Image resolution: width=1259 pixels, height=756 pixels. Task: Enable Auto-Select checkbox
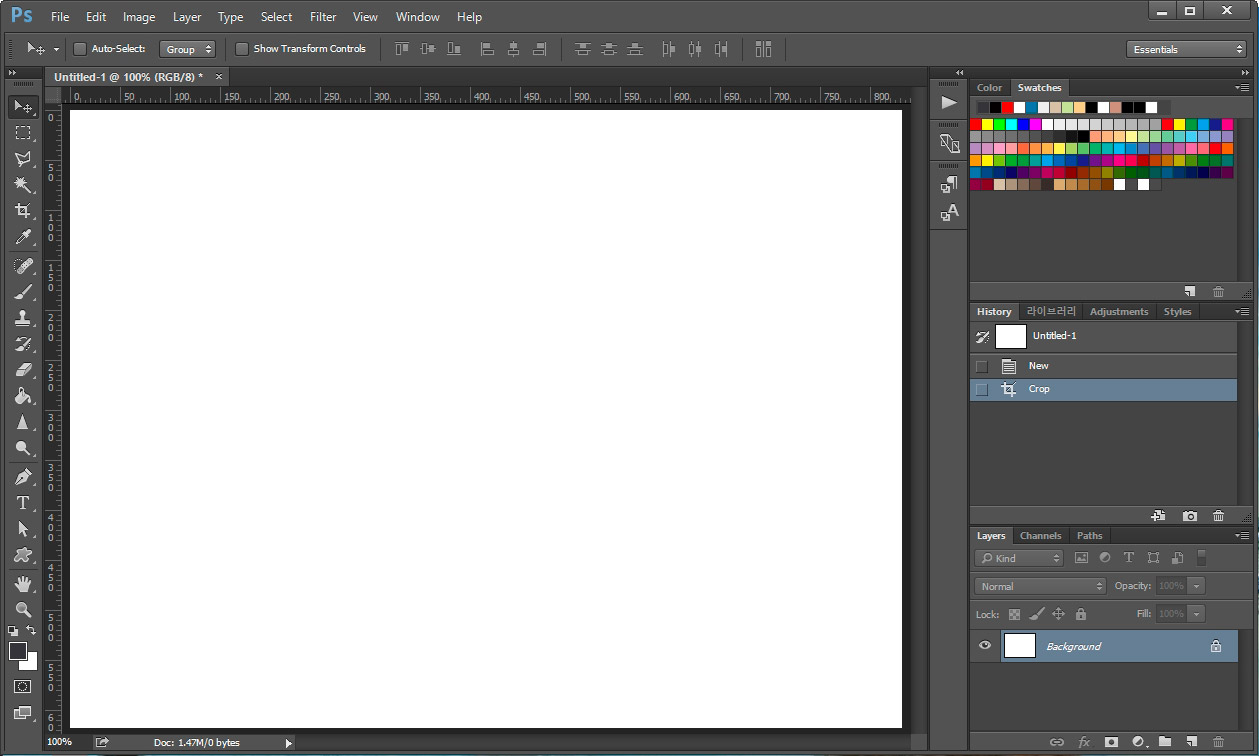[x=80, y=49]
